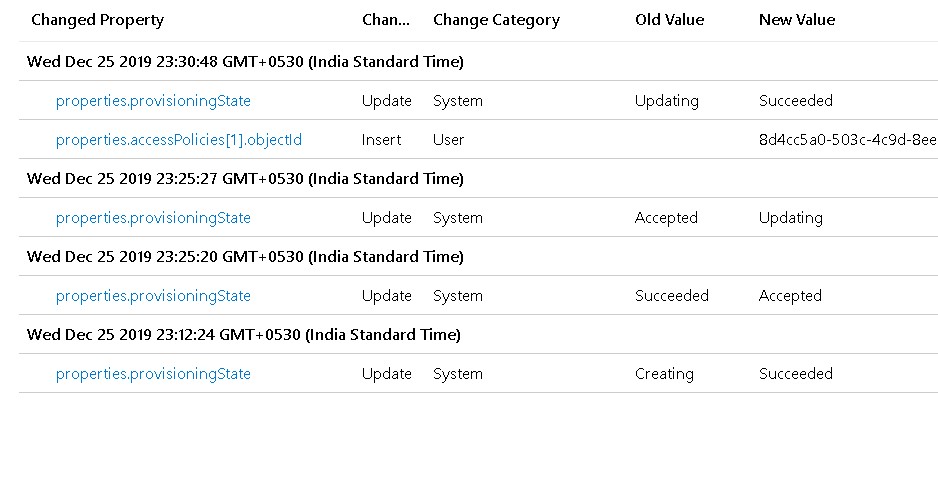
Task: Click the Insert change type cell
Action: point(381,139)
